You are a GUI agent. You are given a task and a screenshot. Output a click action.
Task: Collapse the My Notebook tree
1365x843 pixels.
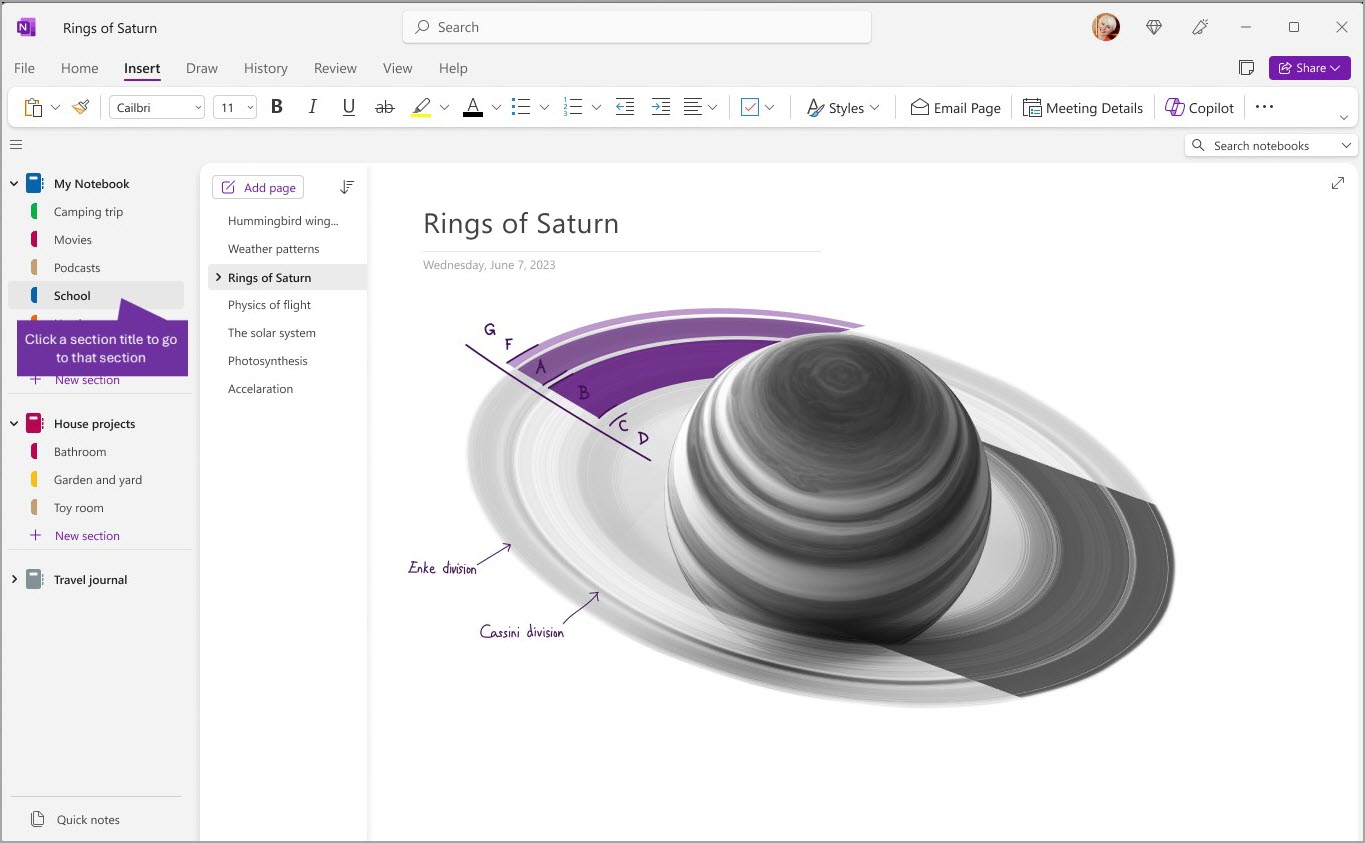[13, 183]
